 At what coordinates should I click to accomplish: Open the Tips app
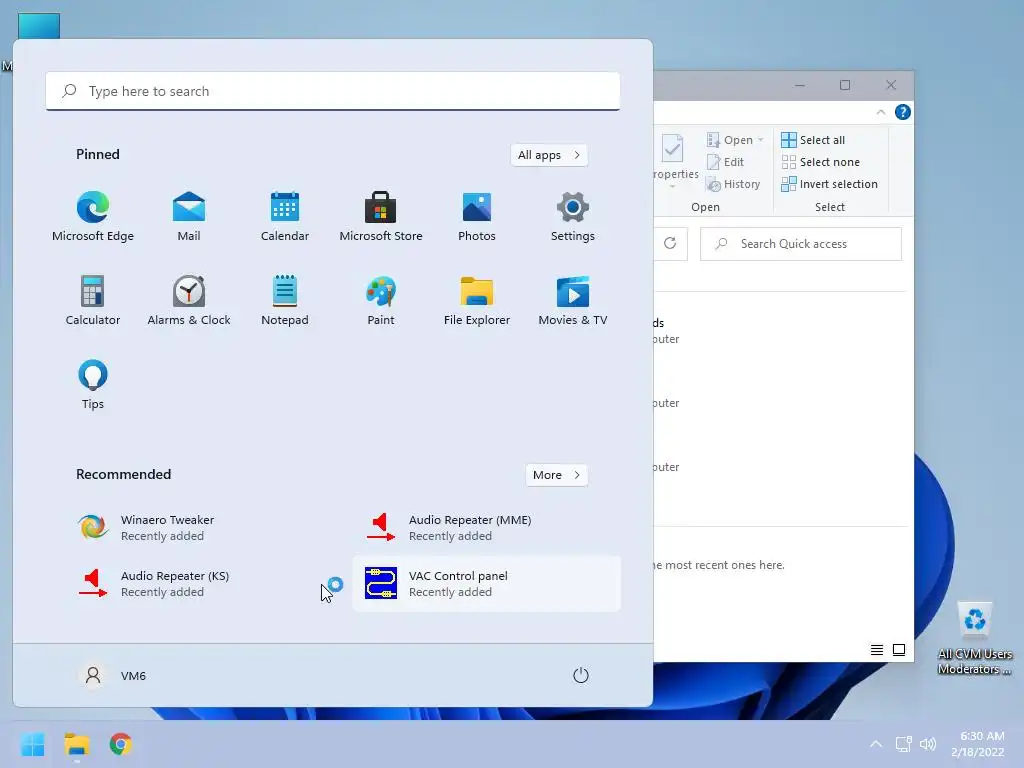point(93,385)
